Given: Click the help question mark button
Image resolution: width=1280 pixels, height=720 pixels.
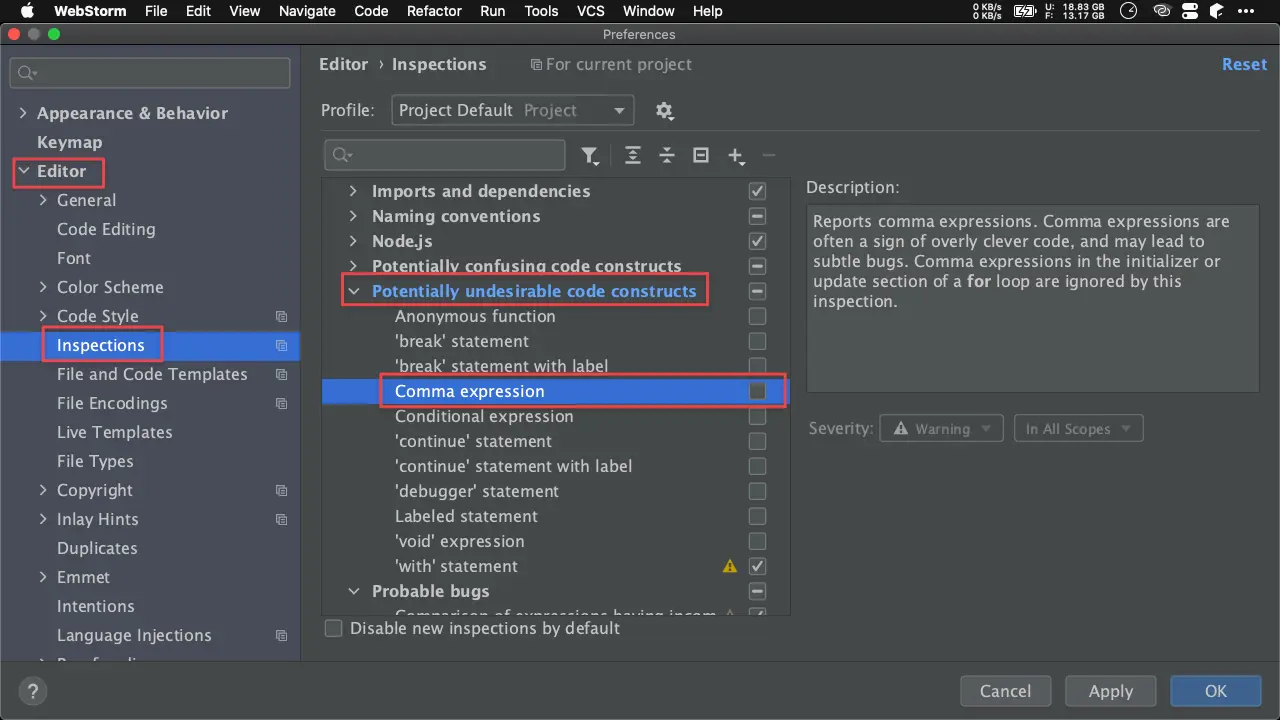Looking at the screenshot, I should tap(33, 691).
